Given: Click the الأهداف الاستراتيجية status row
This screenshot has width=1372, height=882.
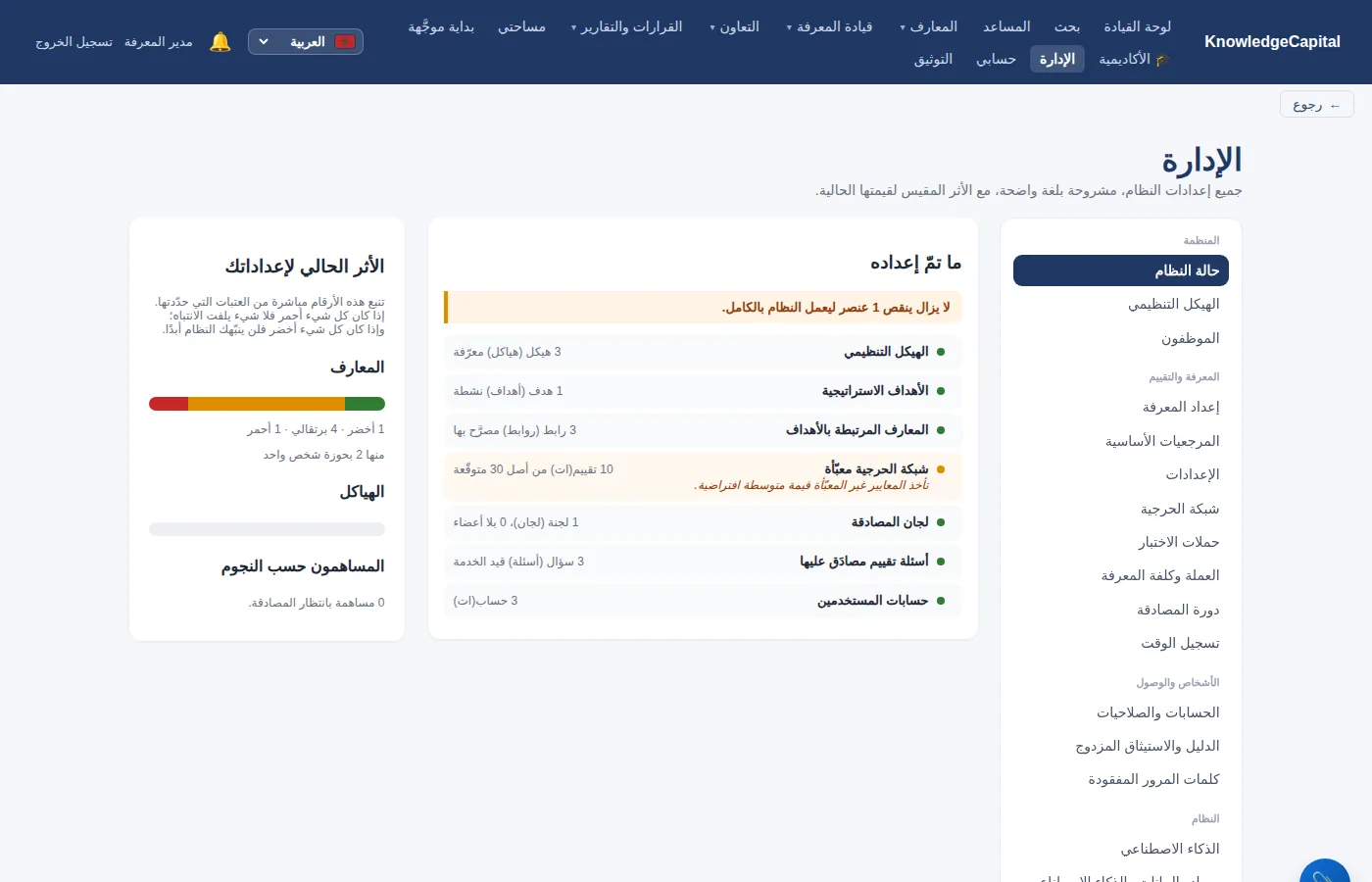Looking at the screenshot, I should (703, 391).
